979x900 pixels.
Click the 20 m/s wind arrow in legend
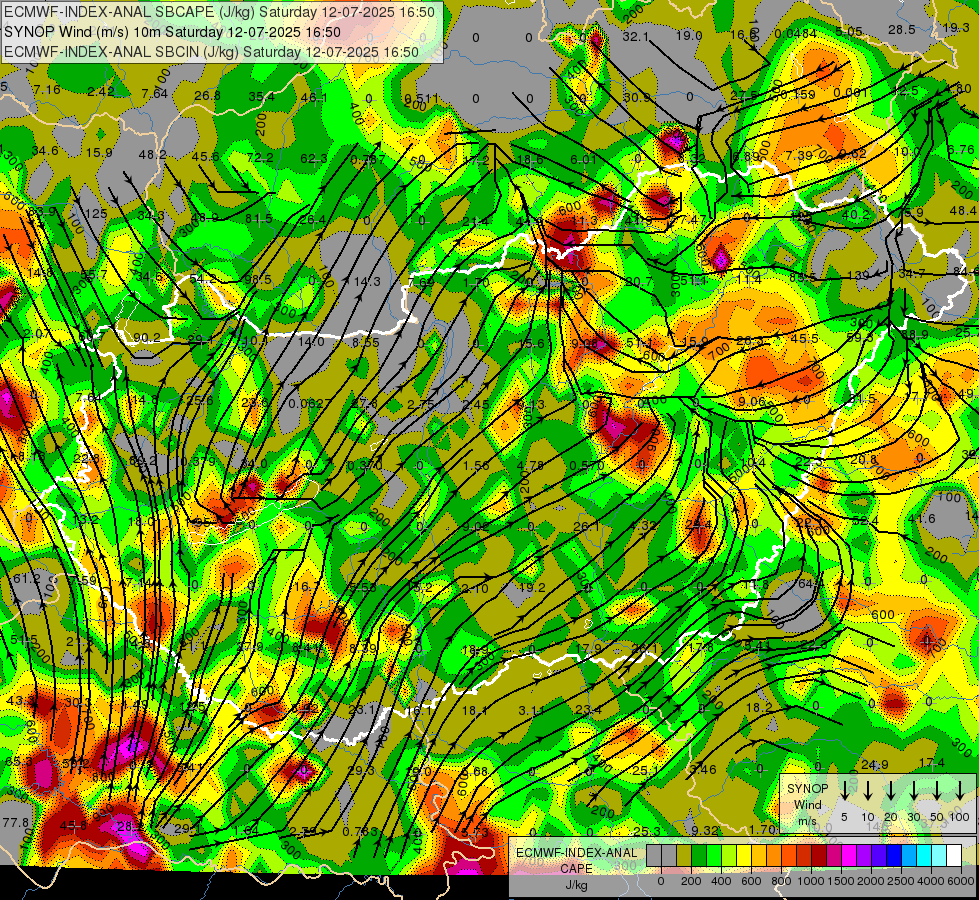click(891, 791)
